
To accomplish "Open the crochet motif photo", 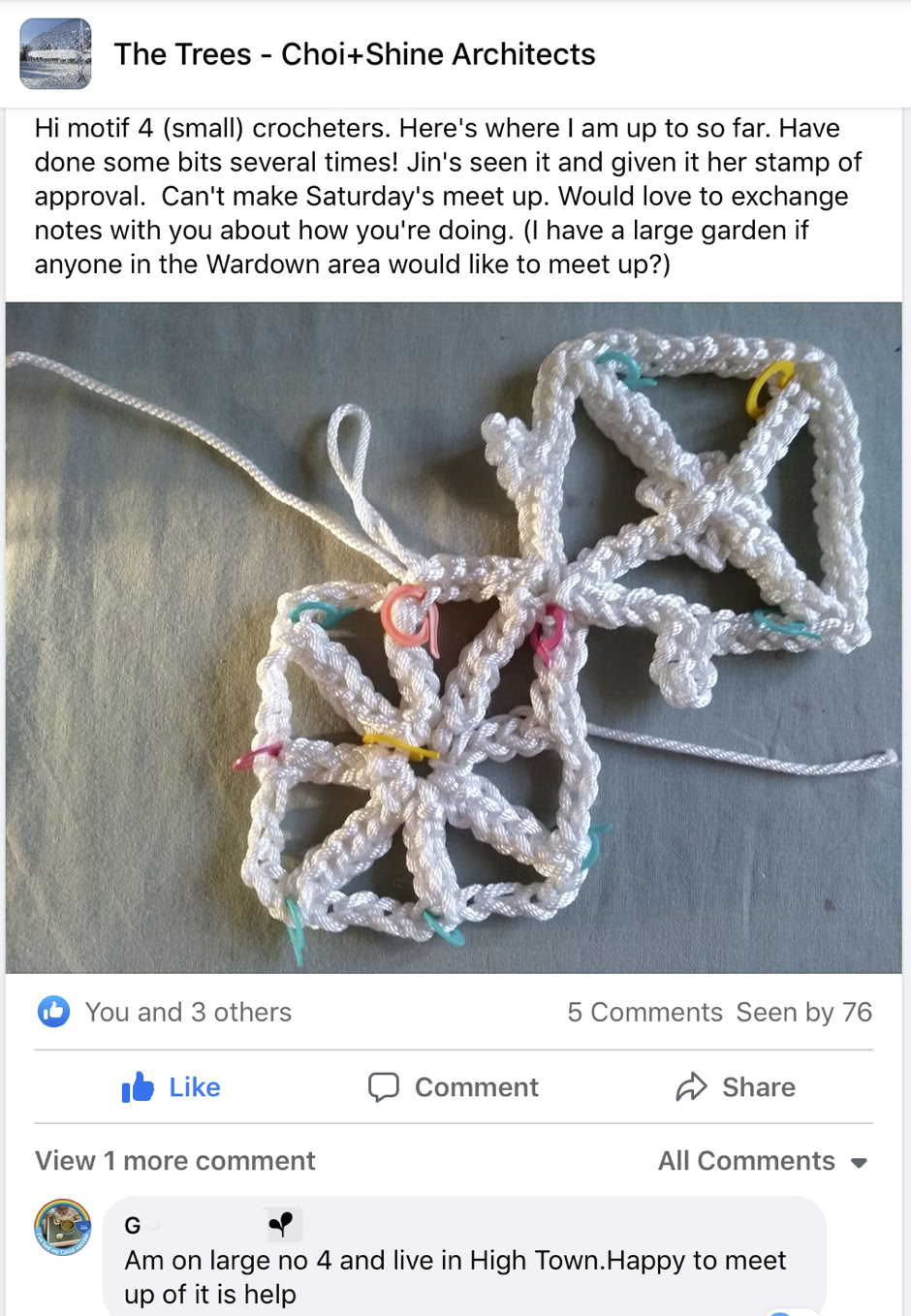I will click(454, 638).
